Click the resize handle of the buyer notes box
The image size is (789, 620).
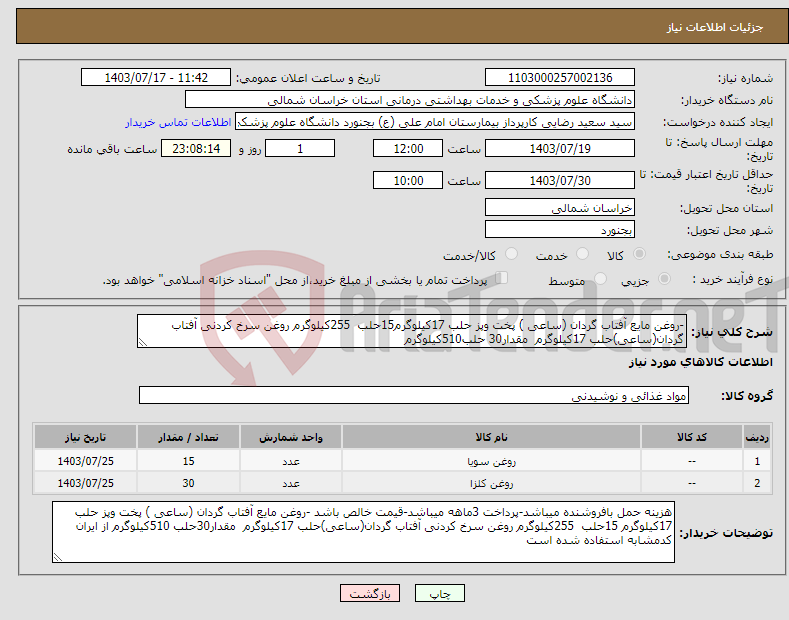[x=58, y=557]
